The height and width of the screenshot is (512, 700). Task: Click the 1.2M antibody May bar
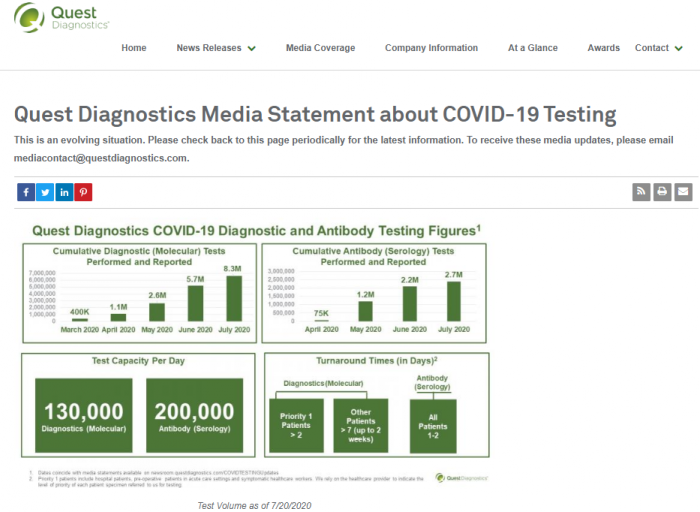tap(366, 311)
